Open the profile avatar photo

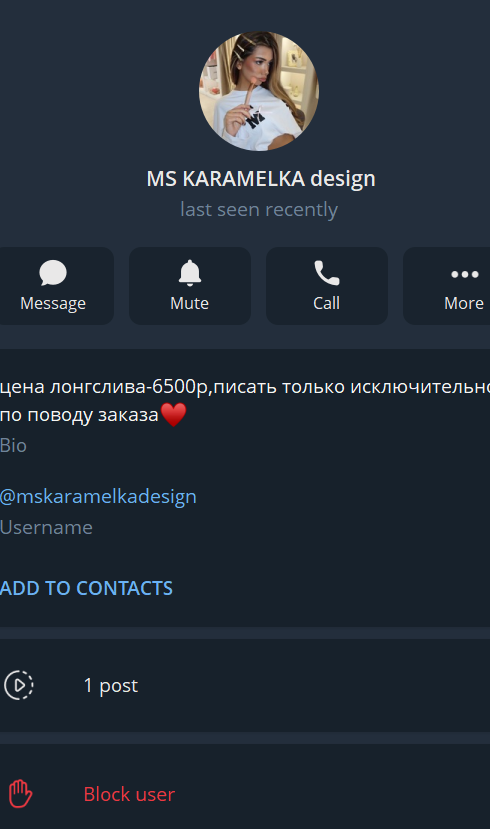click(x=258, y=91)
